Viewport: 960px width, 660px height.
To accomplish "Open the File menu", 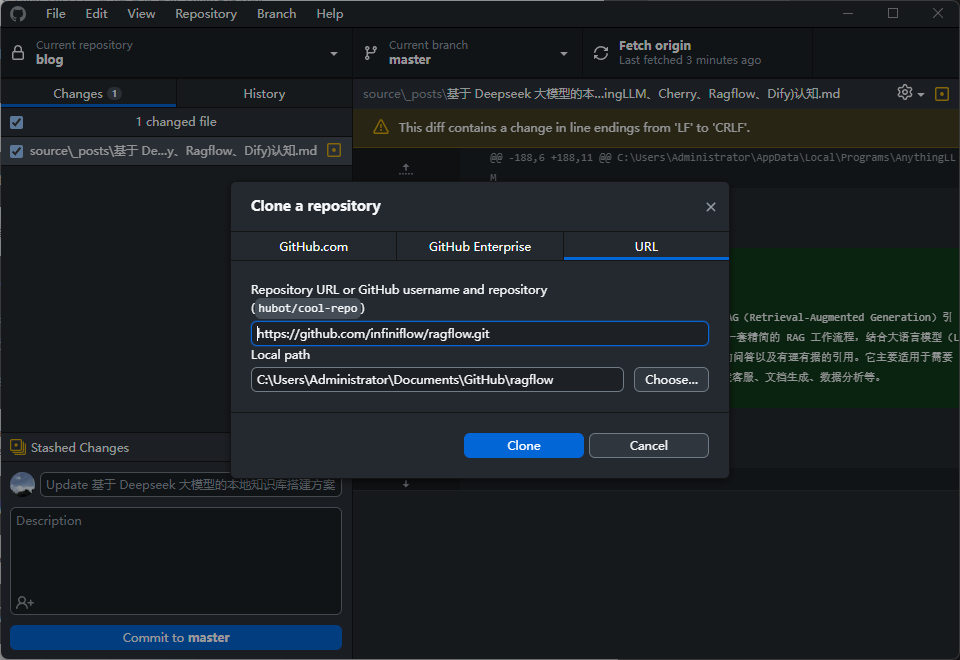I will tap(55, 13).
